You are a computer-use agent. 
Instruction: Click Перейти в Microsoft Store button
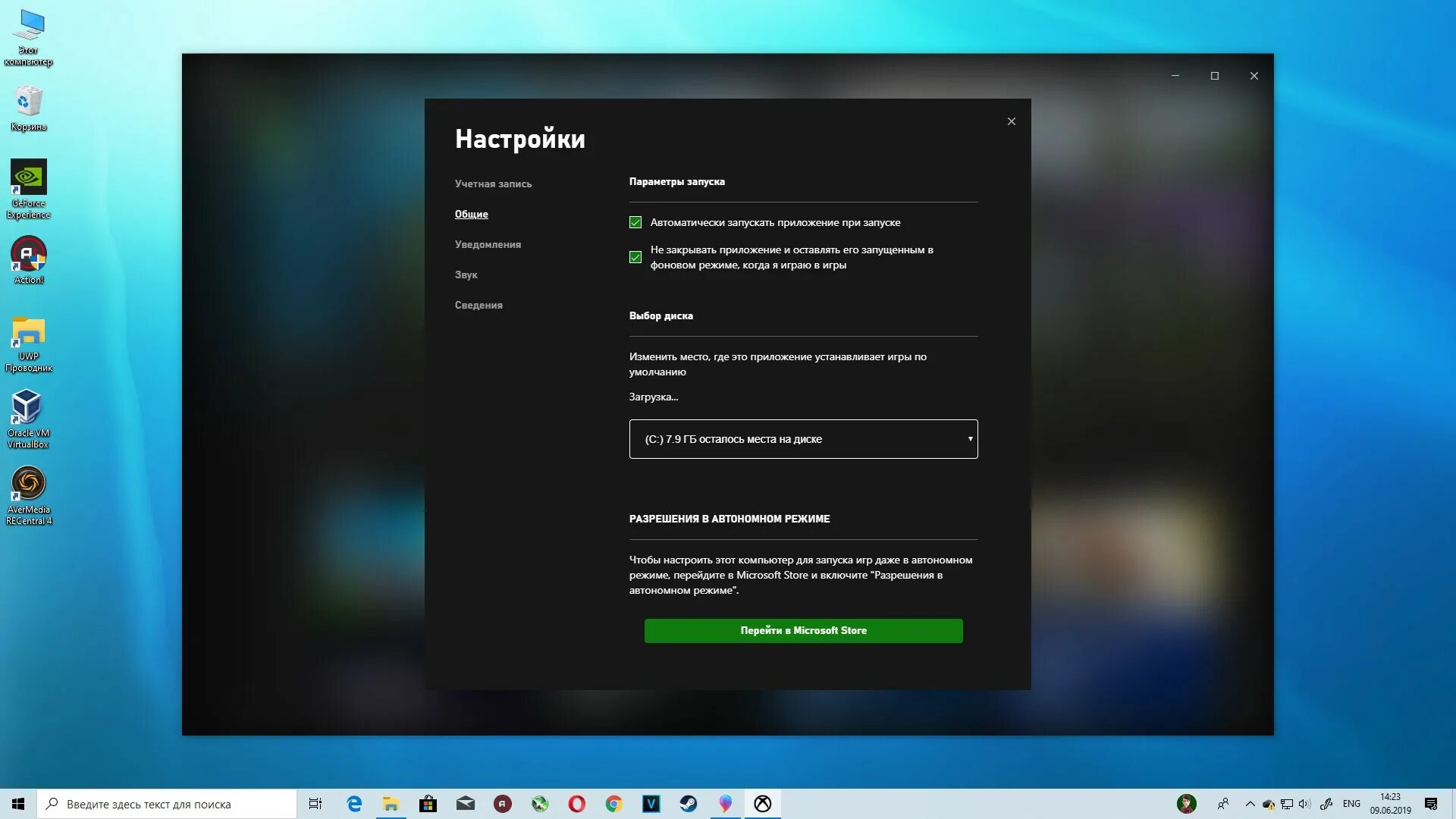point(803,631)
